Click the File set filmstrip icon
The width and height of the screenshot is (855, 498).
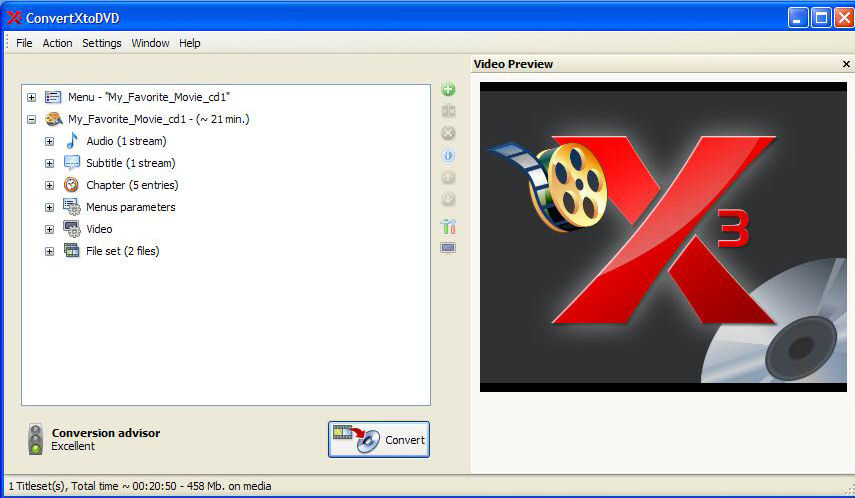(72, 251)
